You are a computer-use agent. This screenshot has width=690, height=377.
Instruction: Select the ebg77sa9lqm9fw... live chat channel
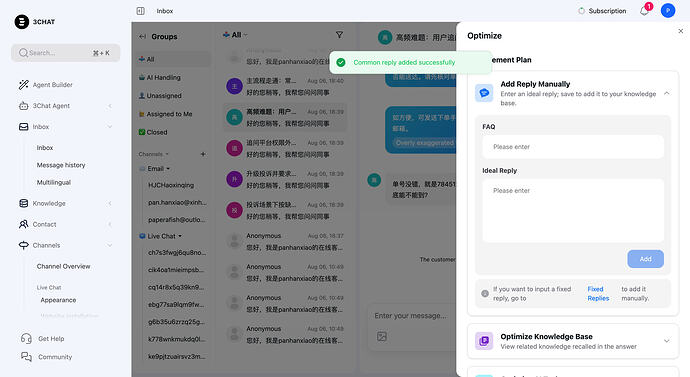(176, 304)
